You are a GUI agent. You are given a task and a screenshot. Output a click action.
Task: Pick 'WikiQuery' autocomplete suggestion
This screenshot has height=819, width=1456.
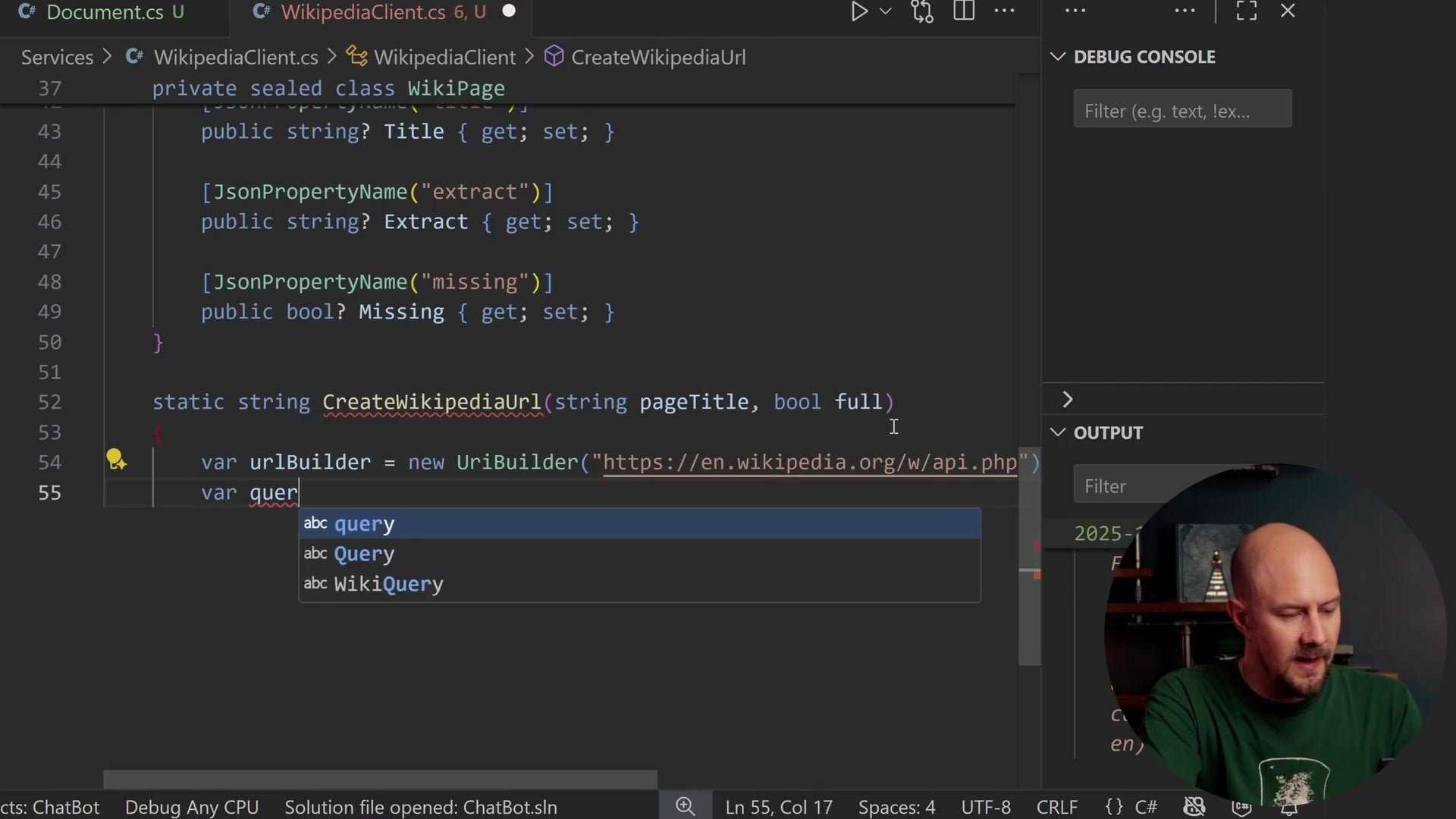pyautogui.click(x=388, y=584)
